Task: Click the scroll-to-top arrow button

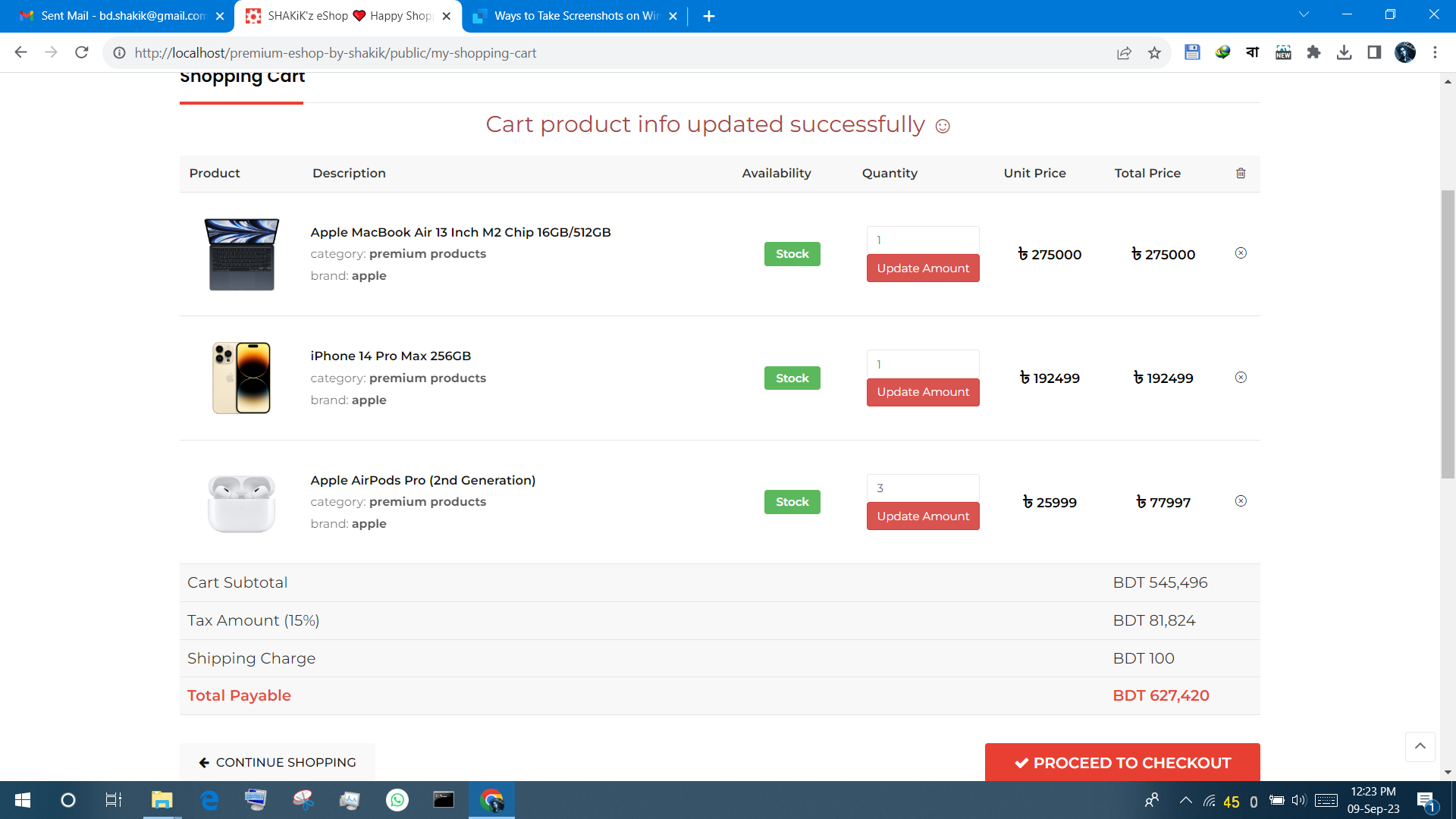Action: 1420,746
